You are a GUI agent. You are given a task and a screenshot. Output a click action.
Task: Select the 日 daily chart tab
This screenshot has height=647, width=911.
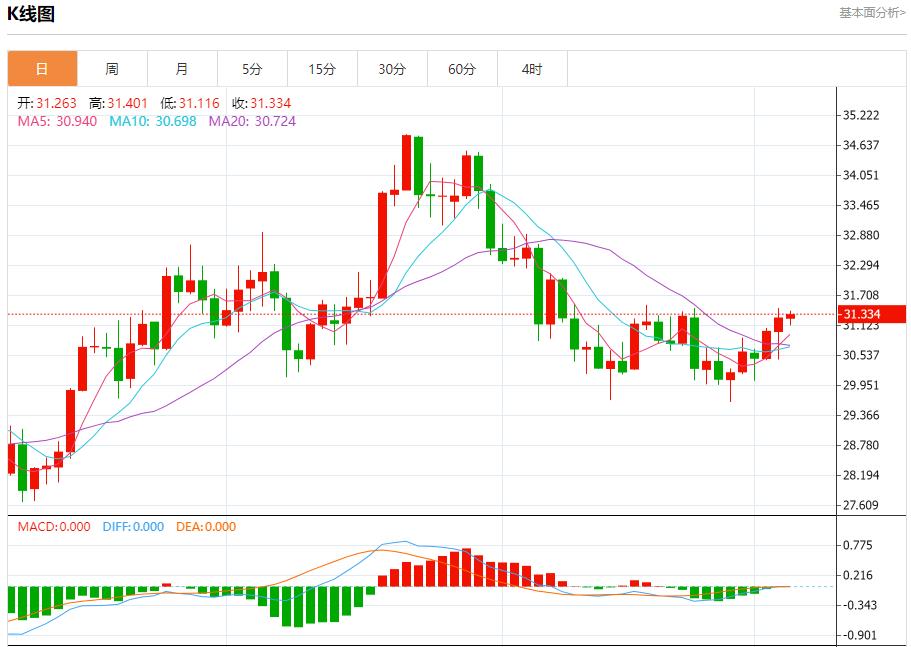coord(42,69)
